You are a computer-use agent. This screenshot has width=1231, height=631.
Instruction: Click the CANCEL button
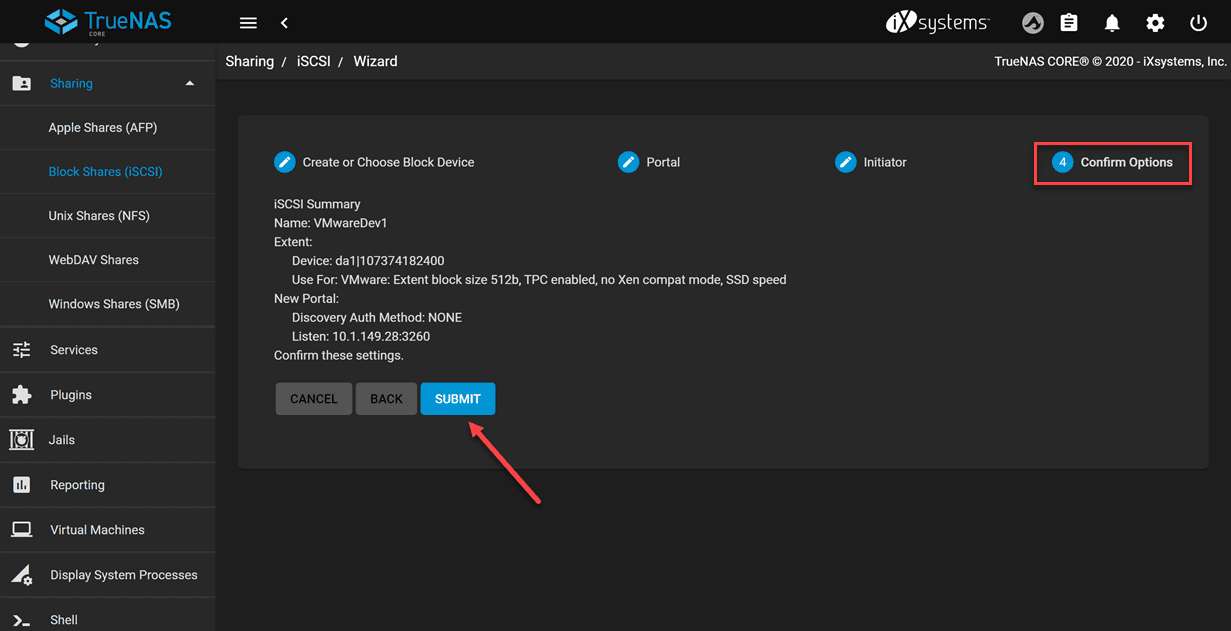314,399
